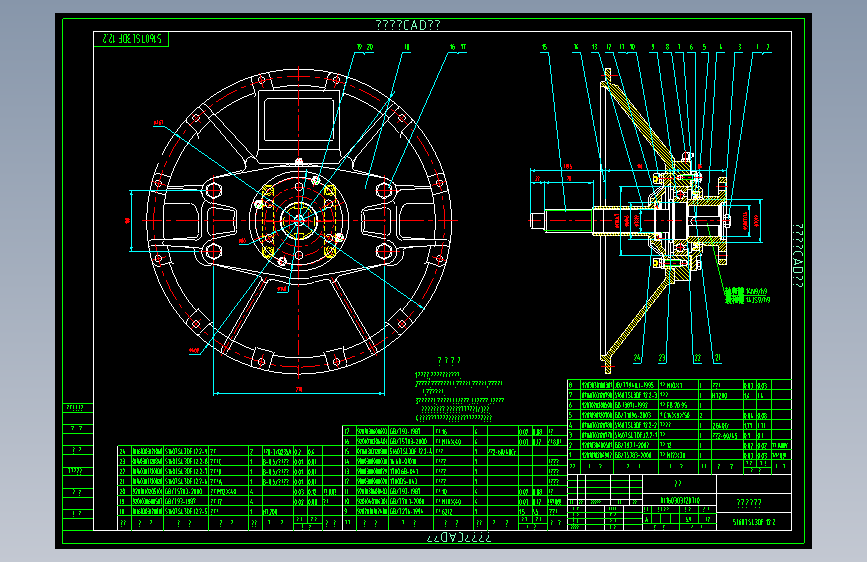This screenshot has height=562, width=867.
Task: Click part balloon 14 above the section view
Action: point(576,48)
